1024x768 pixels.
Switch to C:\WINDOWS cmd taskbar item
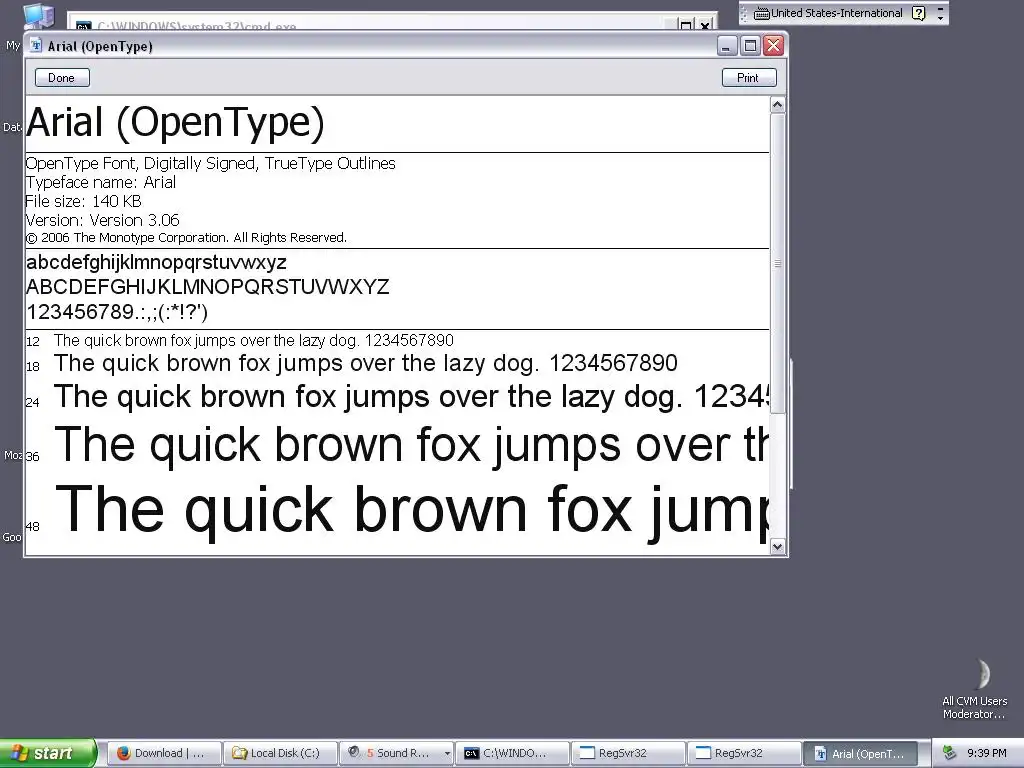(x=511, y=753)
